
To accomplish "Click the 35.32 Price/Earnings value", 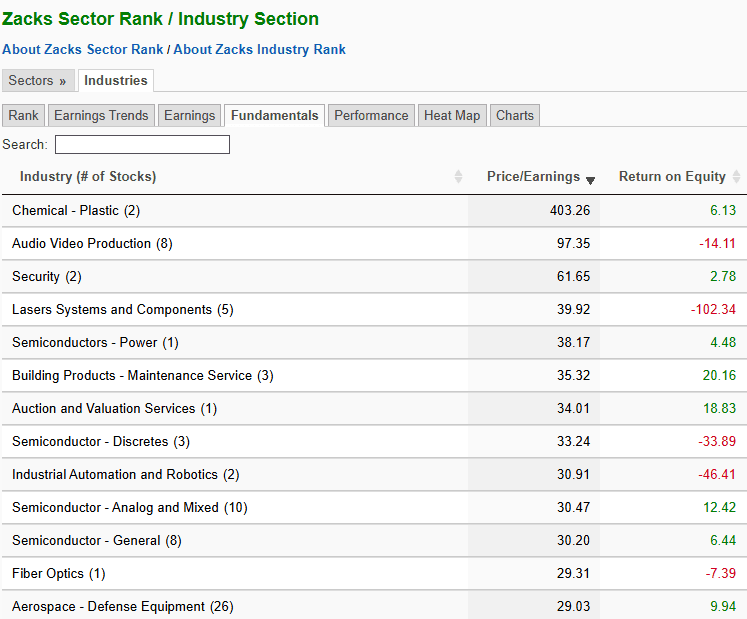I will 574,375.
